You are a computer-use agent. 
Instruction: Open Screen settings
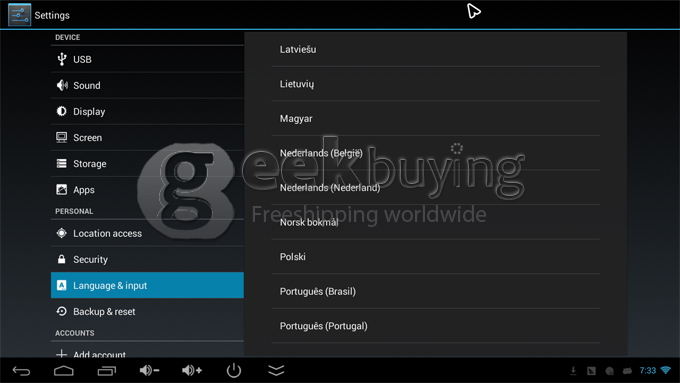[x=147, y=137]
